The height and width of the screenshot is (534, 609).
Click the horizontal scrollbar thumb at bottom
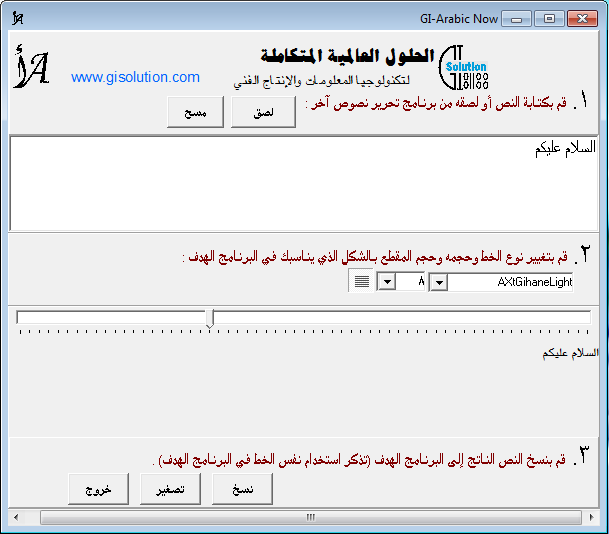coord(310,517)
